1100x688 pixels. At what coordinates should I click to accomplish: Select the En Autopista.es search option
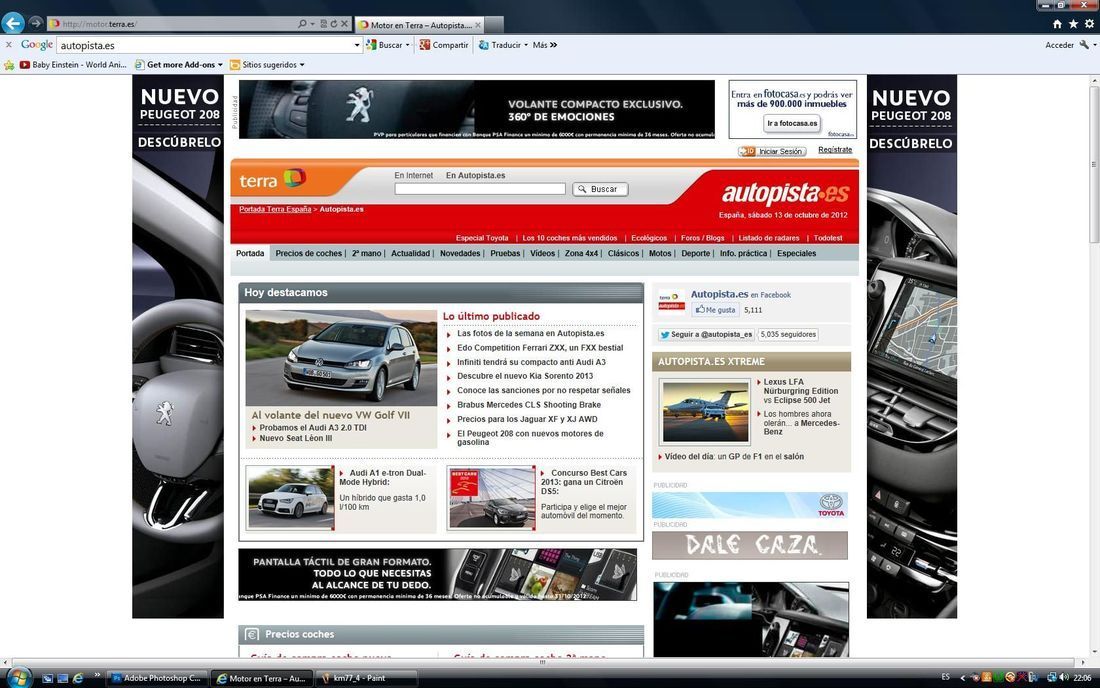[476, 175]
